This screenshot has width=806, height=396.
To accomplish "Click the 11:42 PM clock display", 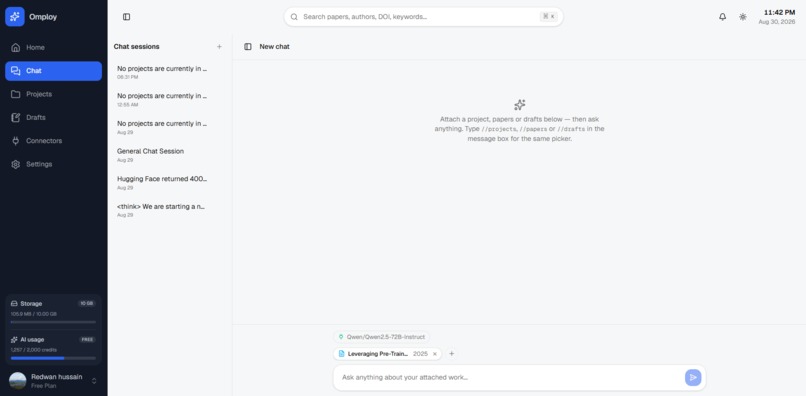I will pyautogui.click(x=779, y=12).
